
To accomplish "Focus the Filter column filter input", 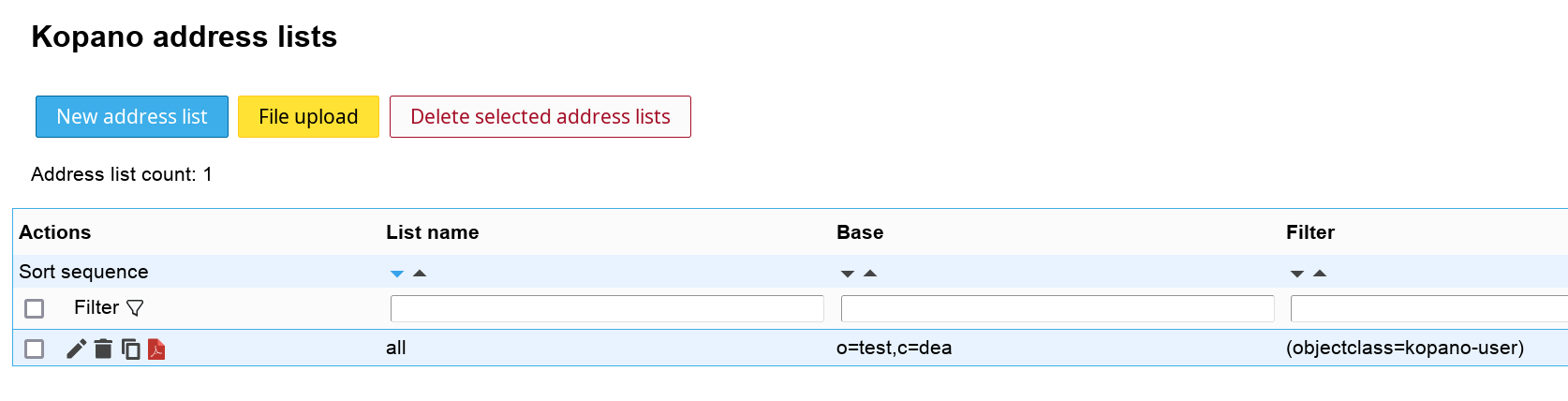I will coord(1428,308).
